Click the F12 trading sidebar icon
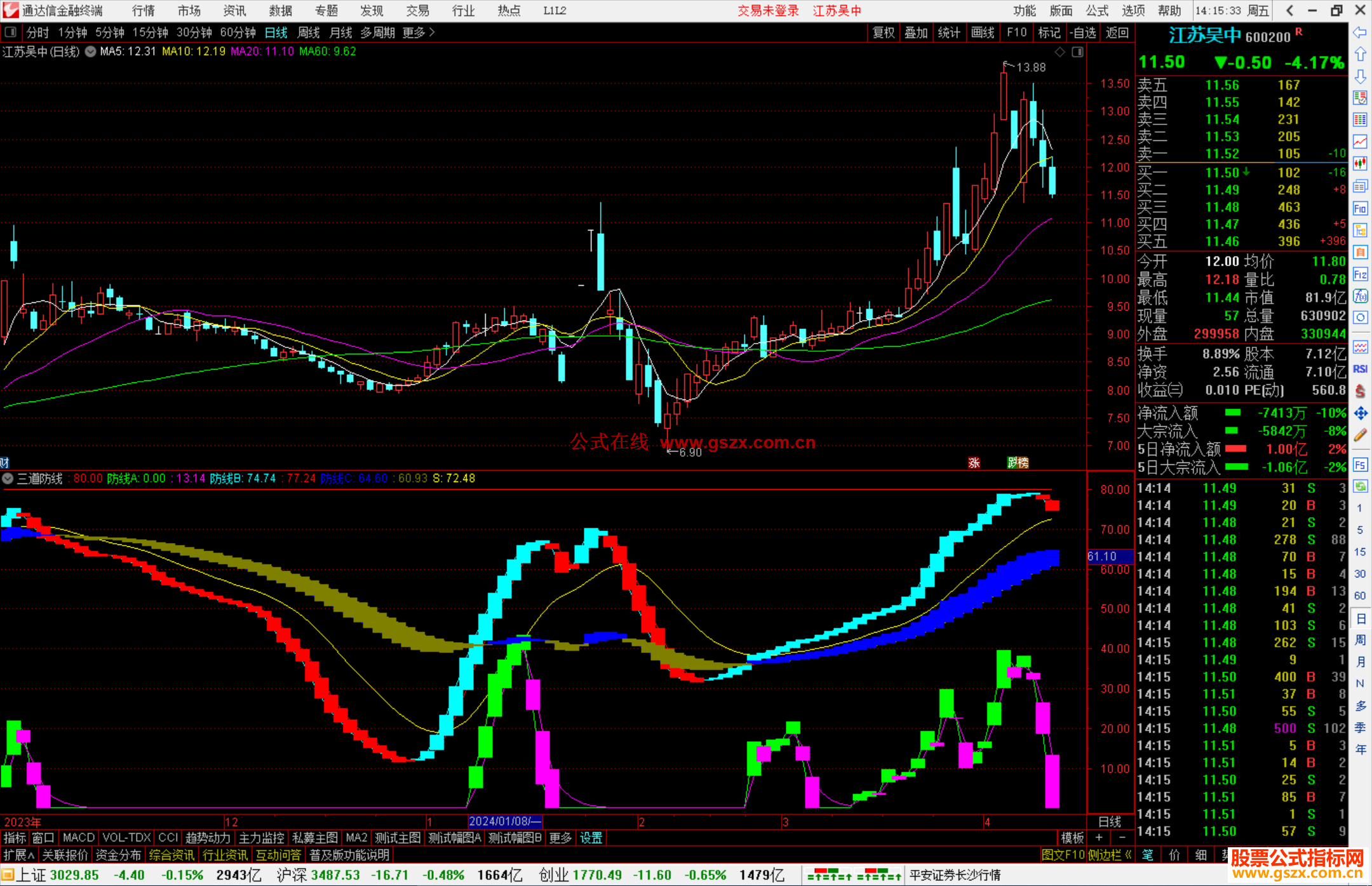The width and height of the screenshot is (1372, 886). (1360, 274)
